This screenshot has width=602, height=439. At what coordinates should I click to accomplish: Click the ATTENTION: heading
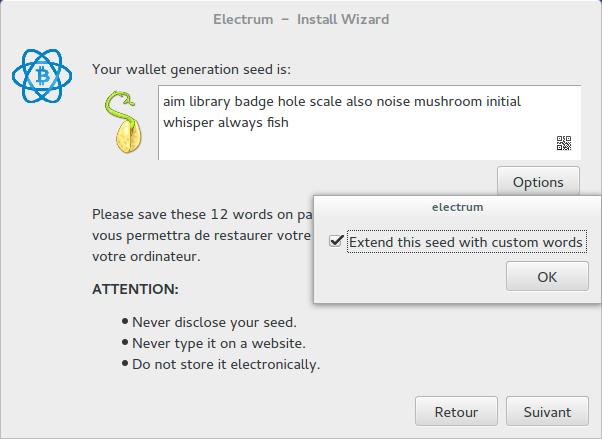pos(135,289)
